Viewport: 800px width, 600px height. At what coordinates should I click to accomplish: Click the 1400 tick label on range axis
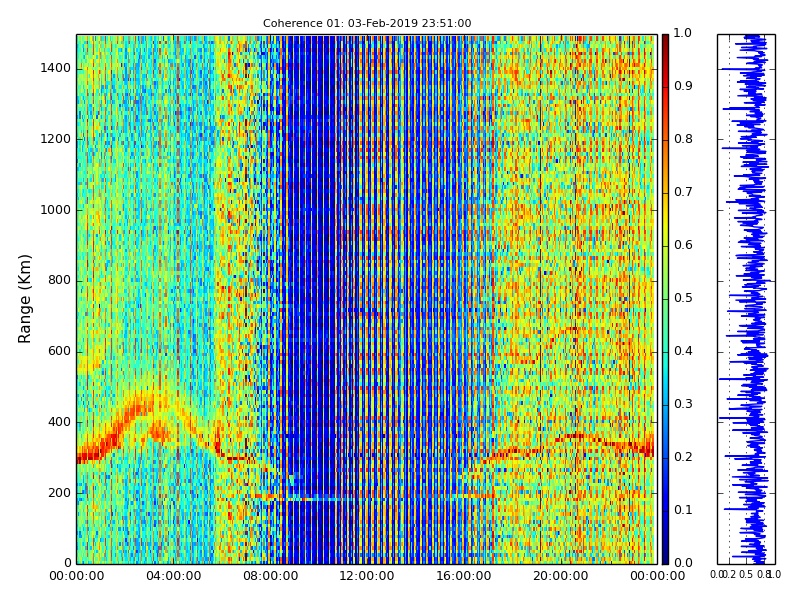click(56, 68)
